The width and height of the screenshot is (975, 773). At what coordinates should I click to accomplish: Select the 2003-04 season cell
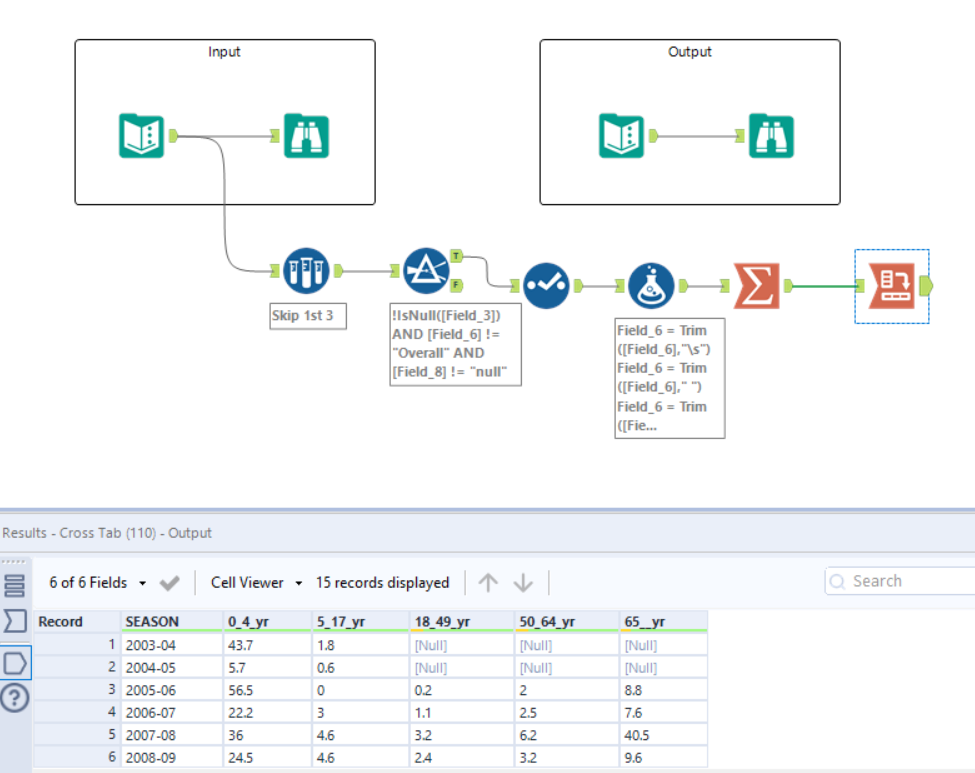tap(172, 646)
